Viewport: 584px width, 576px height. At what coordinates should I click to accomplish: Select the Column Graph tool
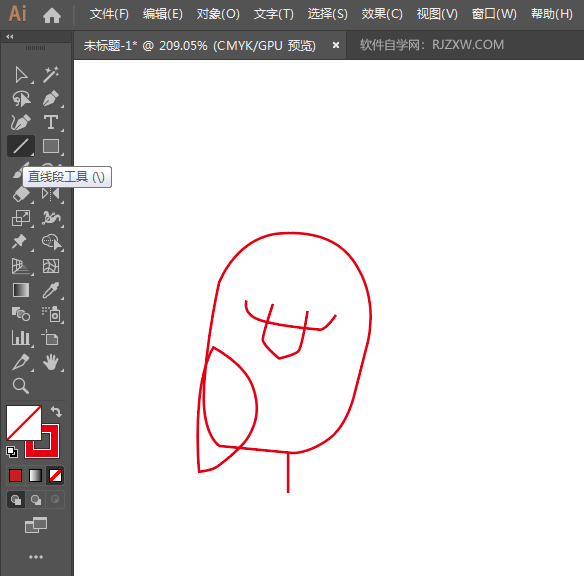(21, 338)
